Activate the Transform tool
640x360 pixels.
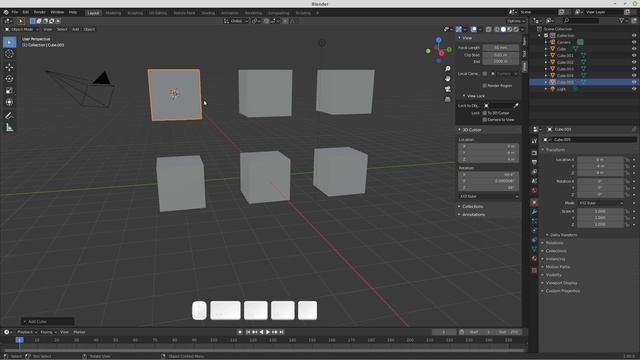tap(9, 102)
